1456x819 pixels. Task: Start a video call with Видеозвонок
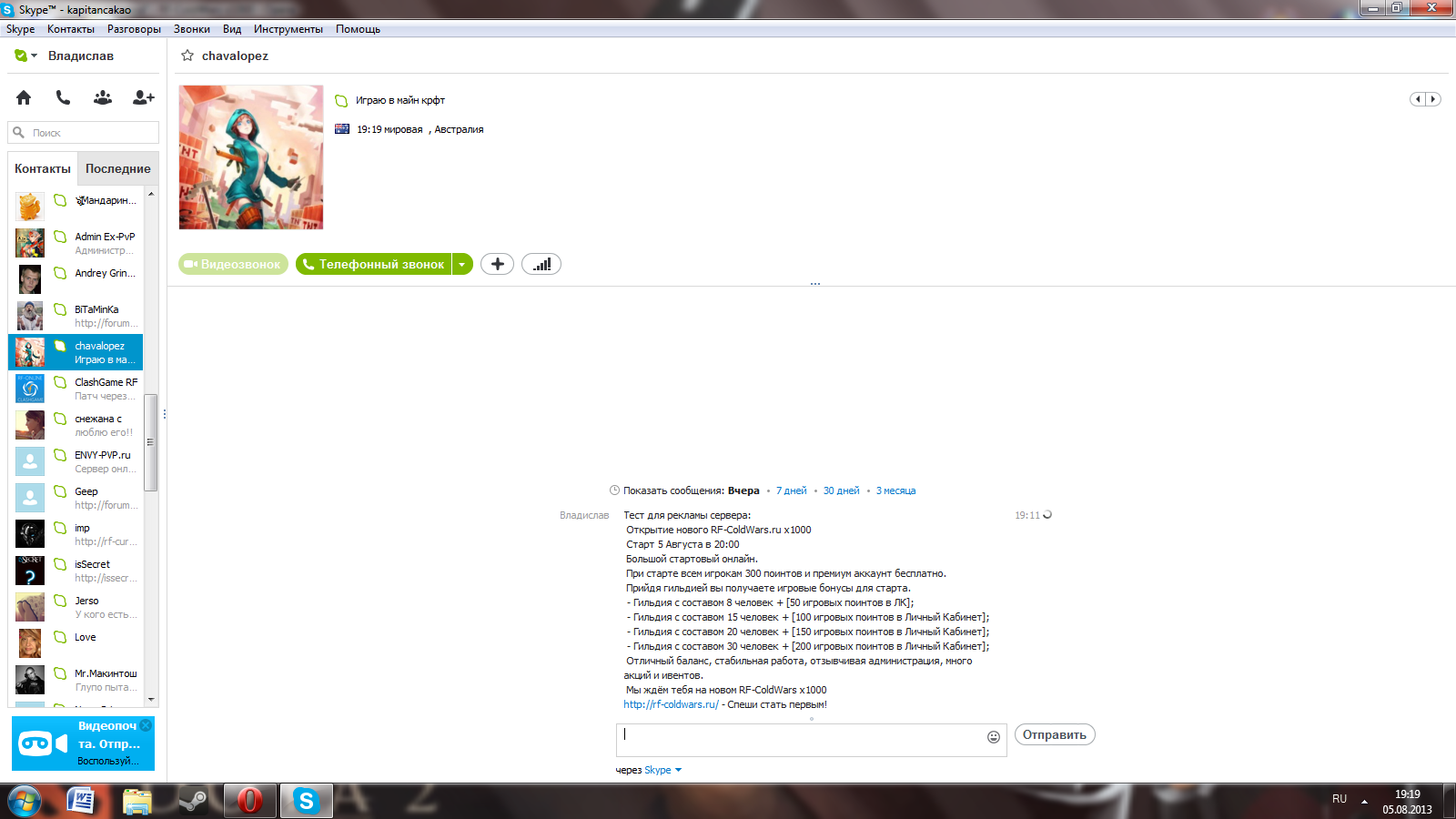[233, 264]
